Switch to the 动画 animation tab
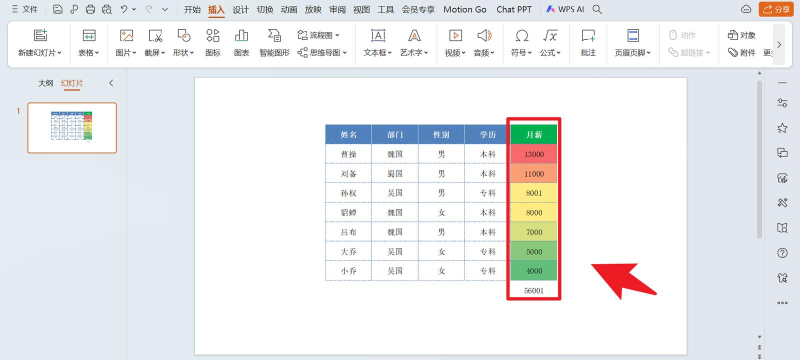 [x=289, y=9]
